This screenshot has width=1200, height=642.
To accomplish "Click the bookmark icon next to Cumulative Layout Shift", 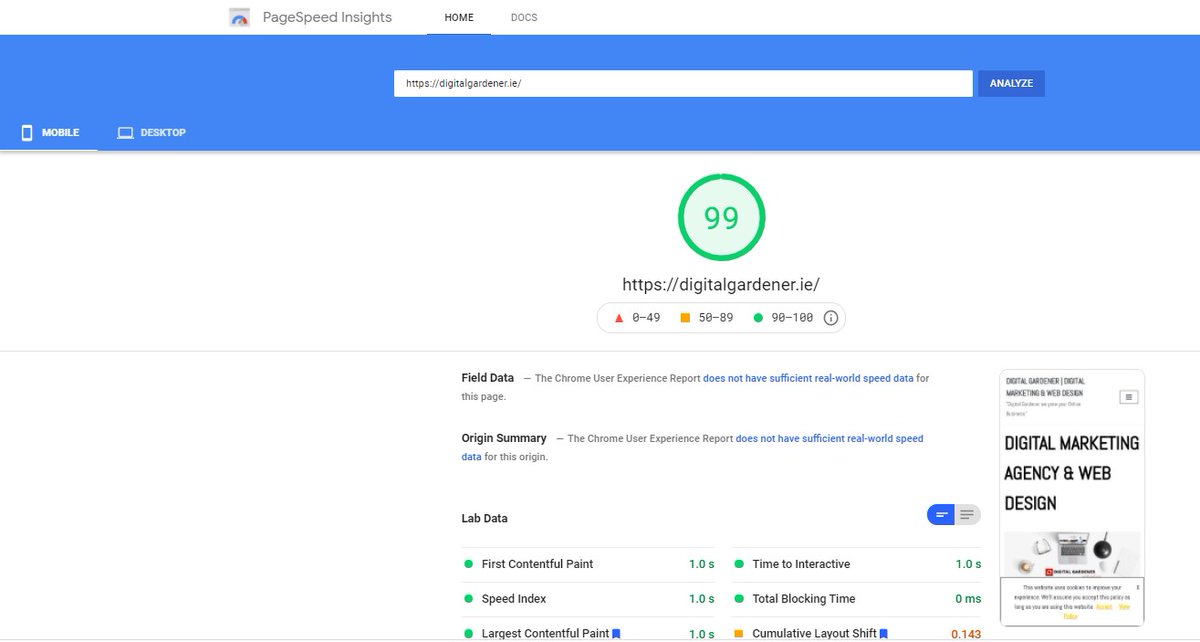I will (x=884, y=634).
